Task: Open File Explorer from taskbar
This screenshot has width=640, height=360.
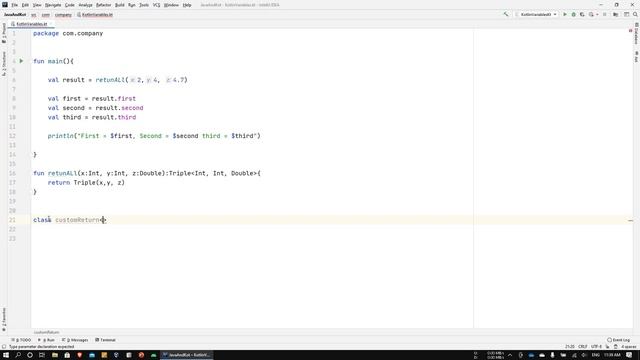Action: 55,355
